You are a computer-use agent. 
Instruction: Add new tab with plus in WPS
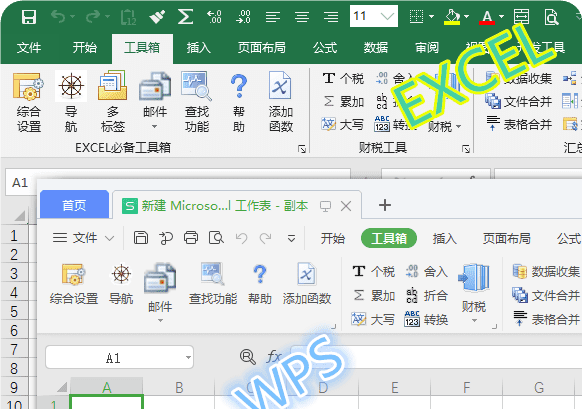point(385,205)
